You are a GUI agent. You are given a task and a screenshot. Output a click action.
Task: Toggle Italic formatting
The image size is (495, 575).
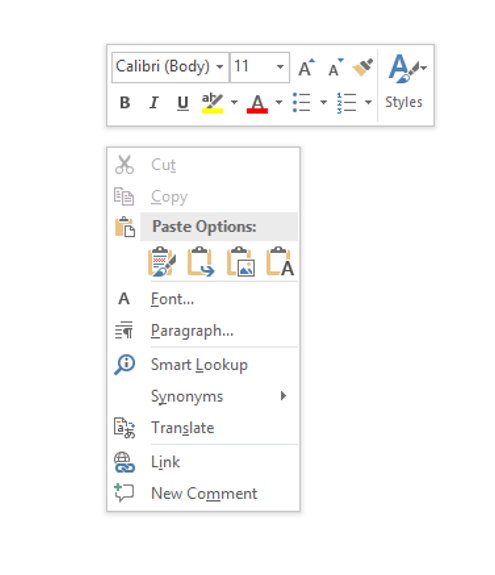click(x=154, y=103)
